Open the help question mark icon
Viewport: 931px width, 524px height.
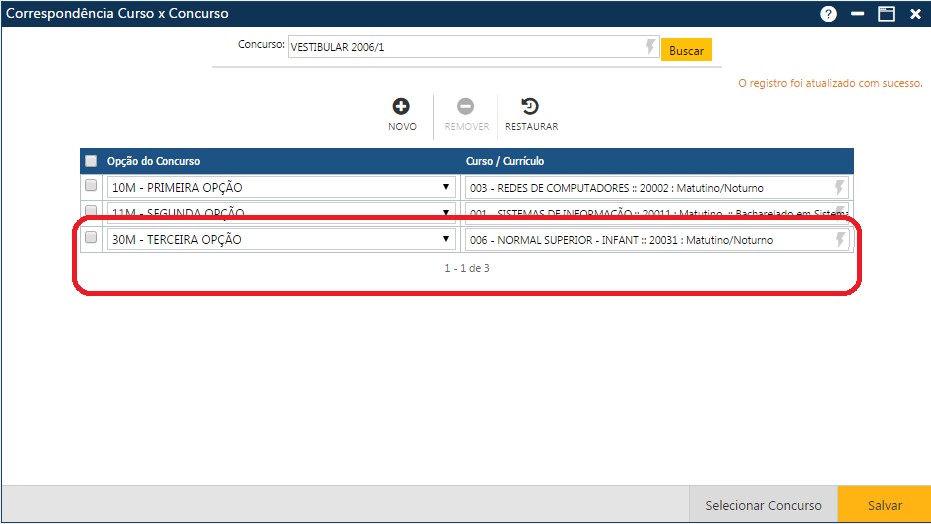(x=828, y=14)
